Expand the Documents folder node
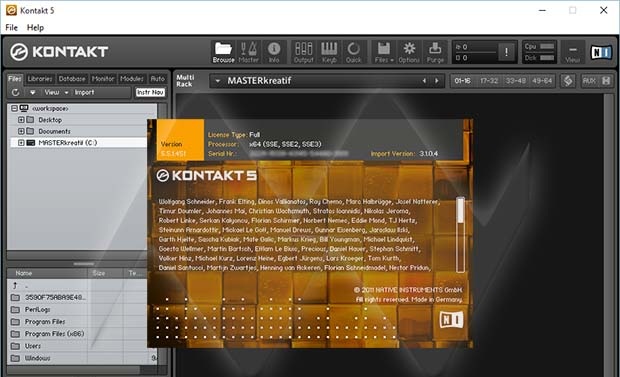Image resolution: width=620 pixels, height=377 pixels. [x=21, y=131]
